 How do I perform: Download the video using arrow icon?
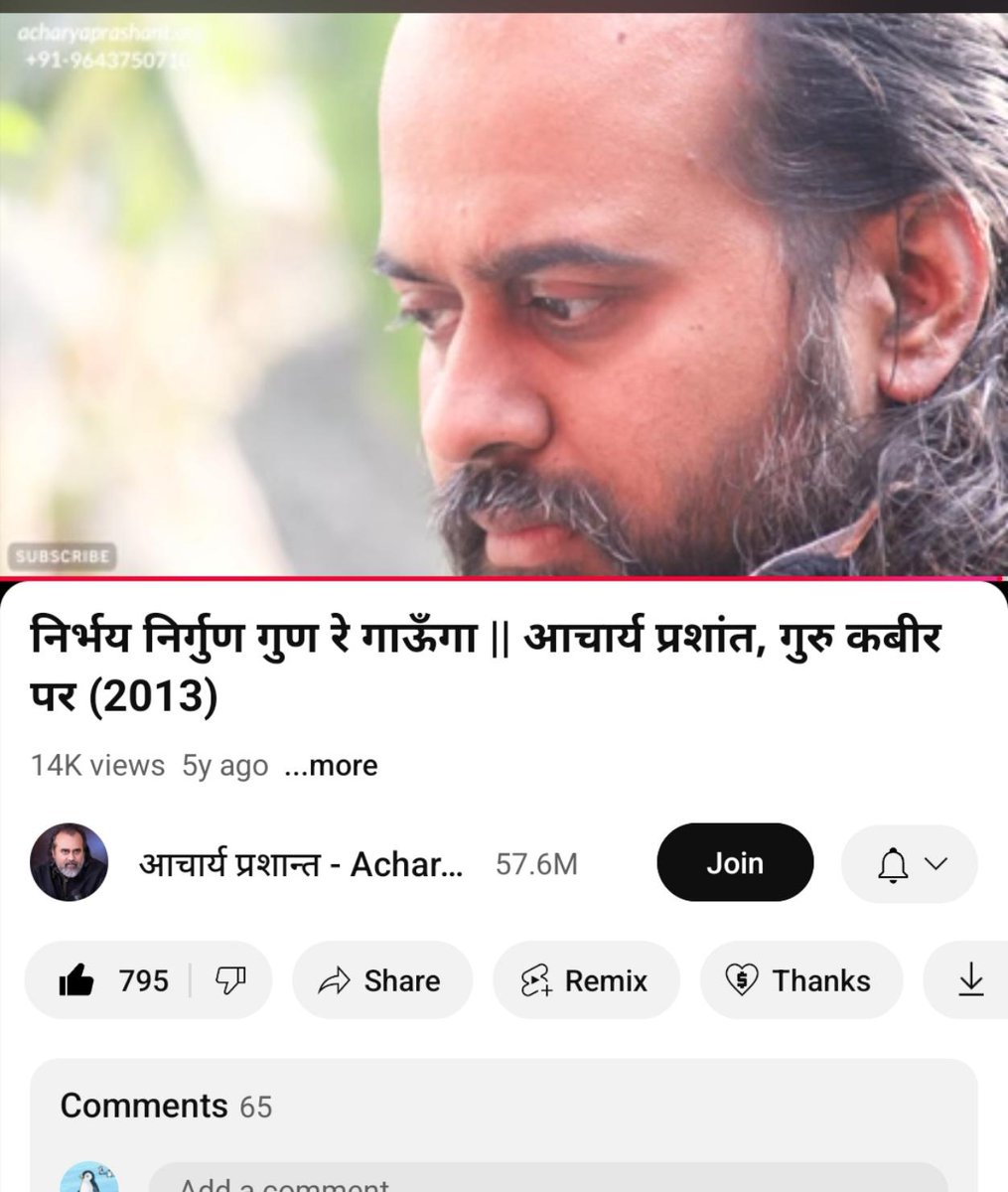[970, 981]
